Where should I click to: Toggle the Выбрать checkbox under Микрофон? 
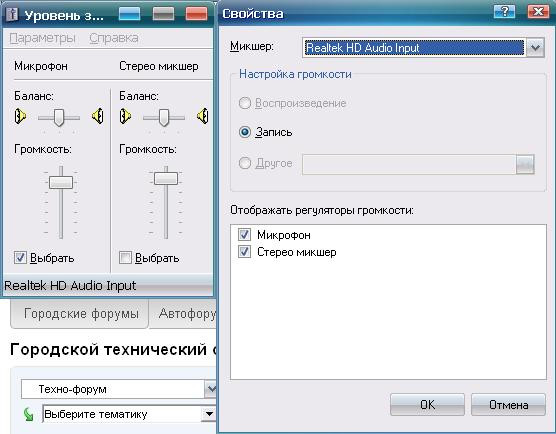click(20, 257)
